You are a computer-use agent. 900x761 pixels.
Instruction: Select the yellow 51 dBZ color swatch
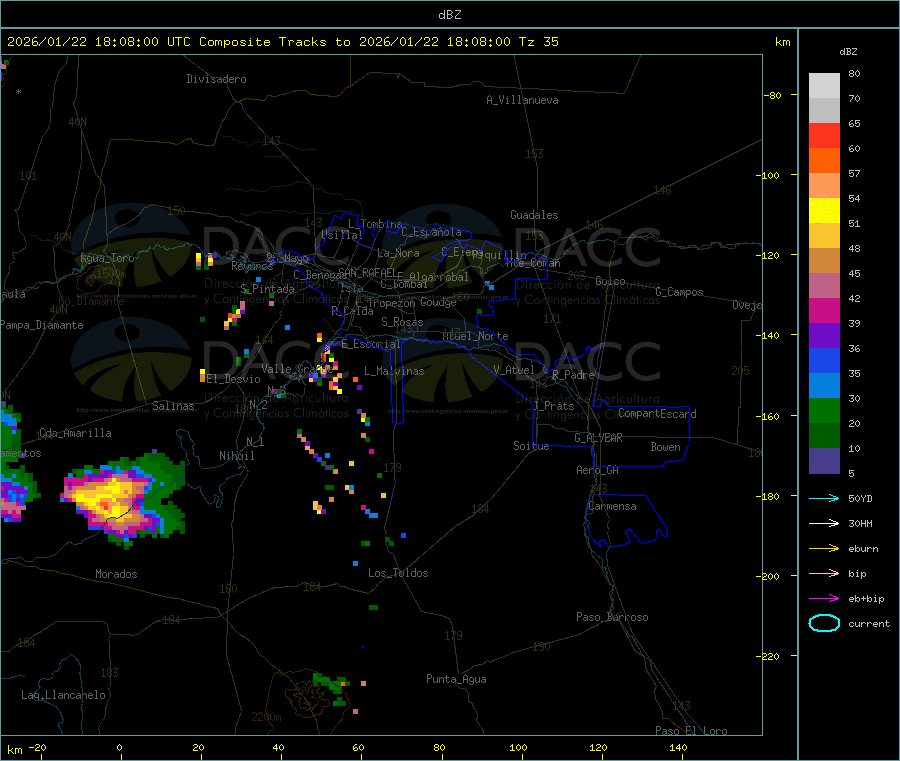824,211
